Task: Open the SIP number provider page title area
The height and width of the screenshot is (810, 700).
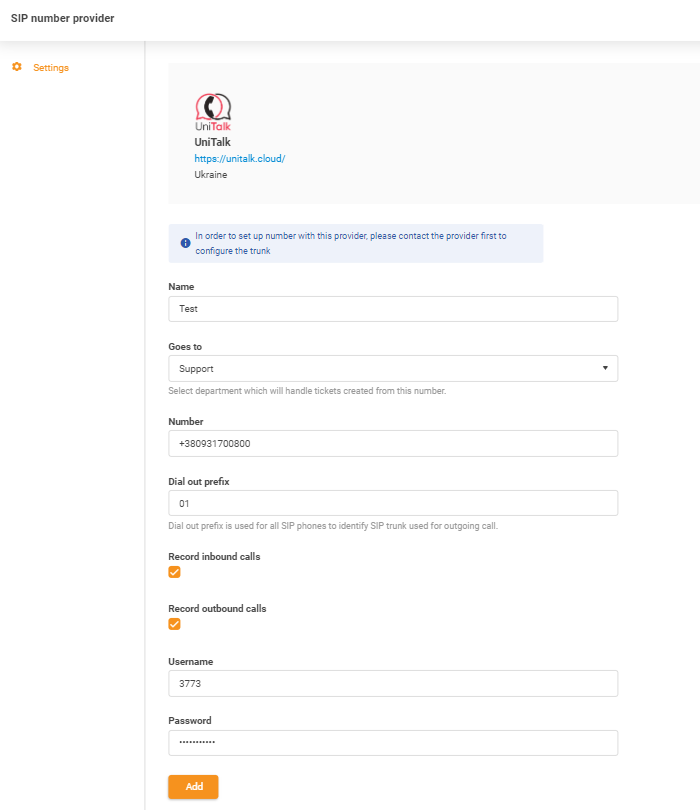Action: click(x=62, y=18)
